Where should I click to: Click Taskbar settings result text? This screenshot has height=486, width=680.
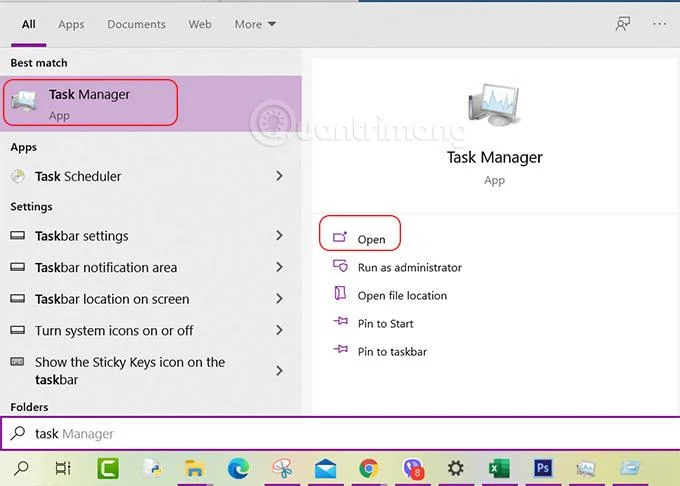[82, 236]
